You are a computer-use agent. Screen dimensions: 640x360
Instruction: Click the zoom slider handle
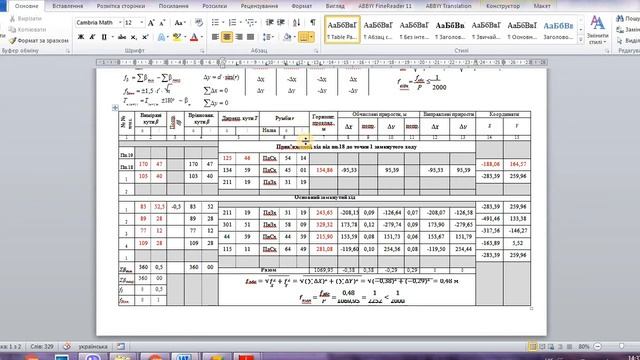621,347
